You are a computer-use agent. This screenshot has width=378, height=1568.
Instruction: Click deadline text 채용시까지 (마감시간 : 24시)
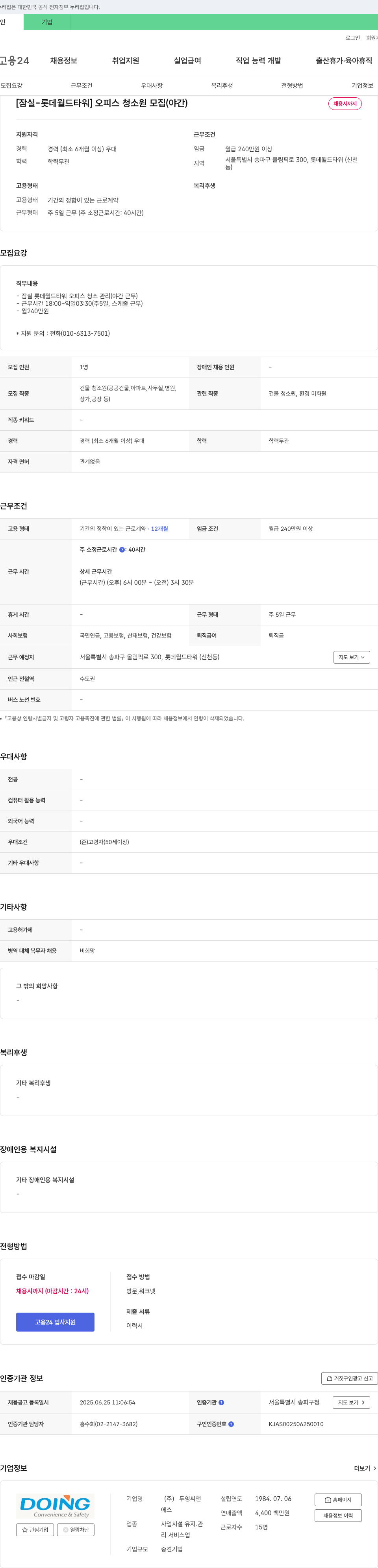pos(52,1291)
